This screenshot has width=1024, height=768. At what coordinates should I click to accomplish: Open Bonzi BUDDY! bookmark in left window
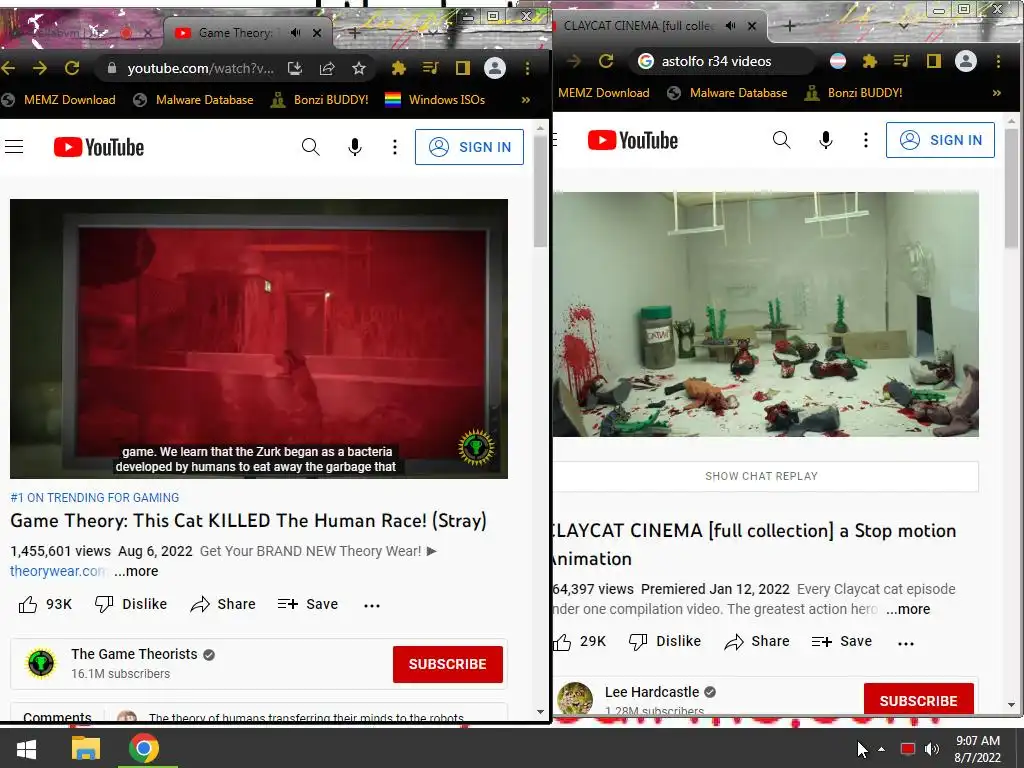(320, 100)
